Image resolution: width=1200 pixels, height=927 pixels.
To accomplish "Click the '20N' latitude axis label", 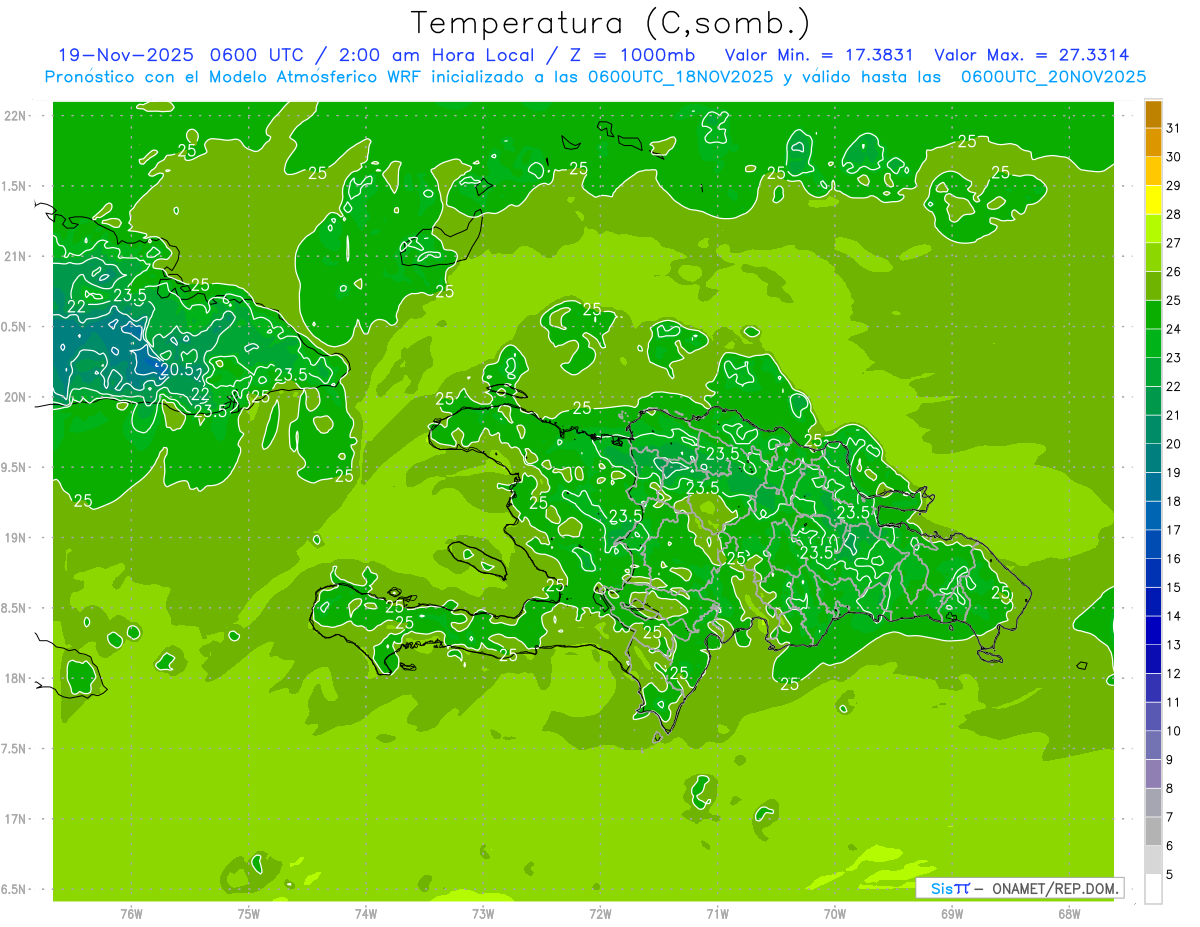I will 15,397.
